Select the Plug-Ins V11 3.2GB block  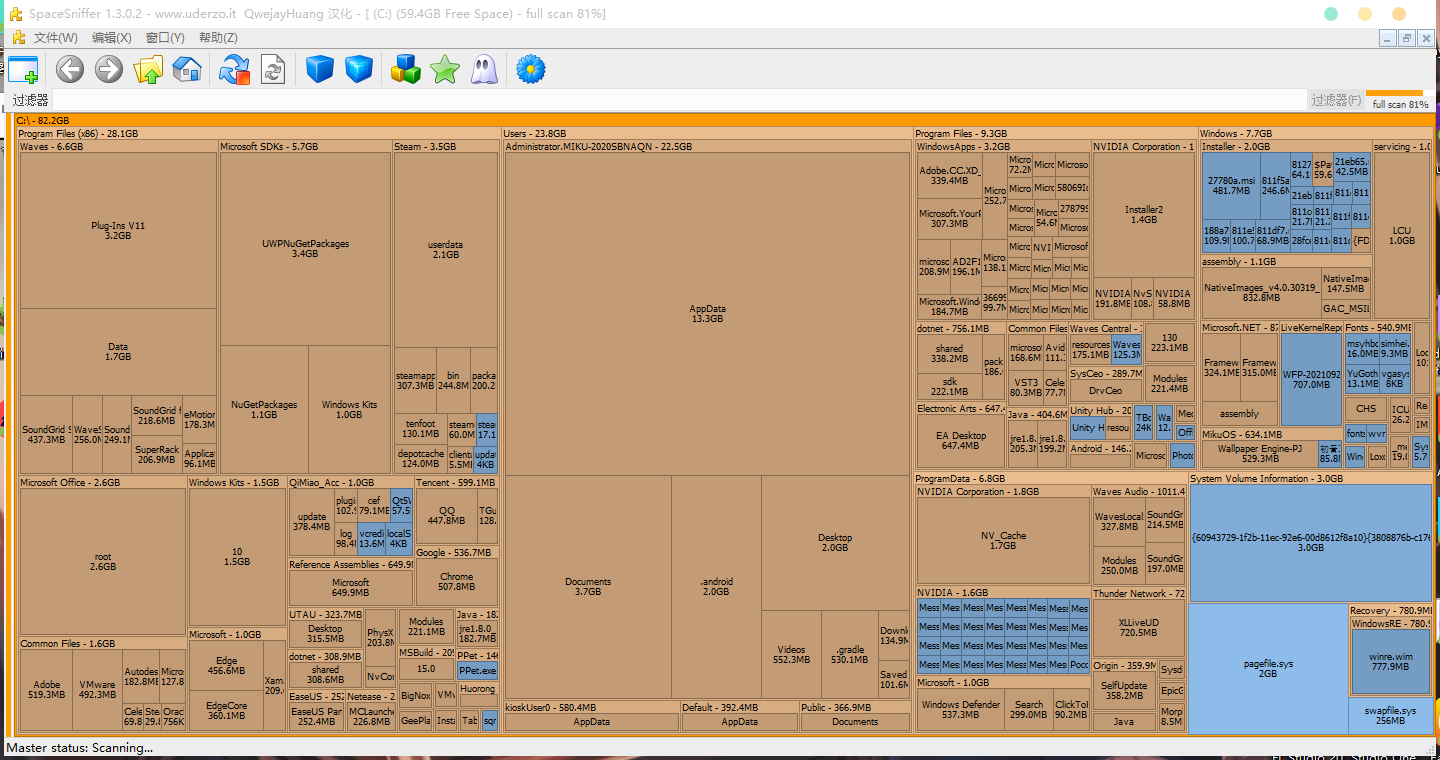tap(118, 230)
